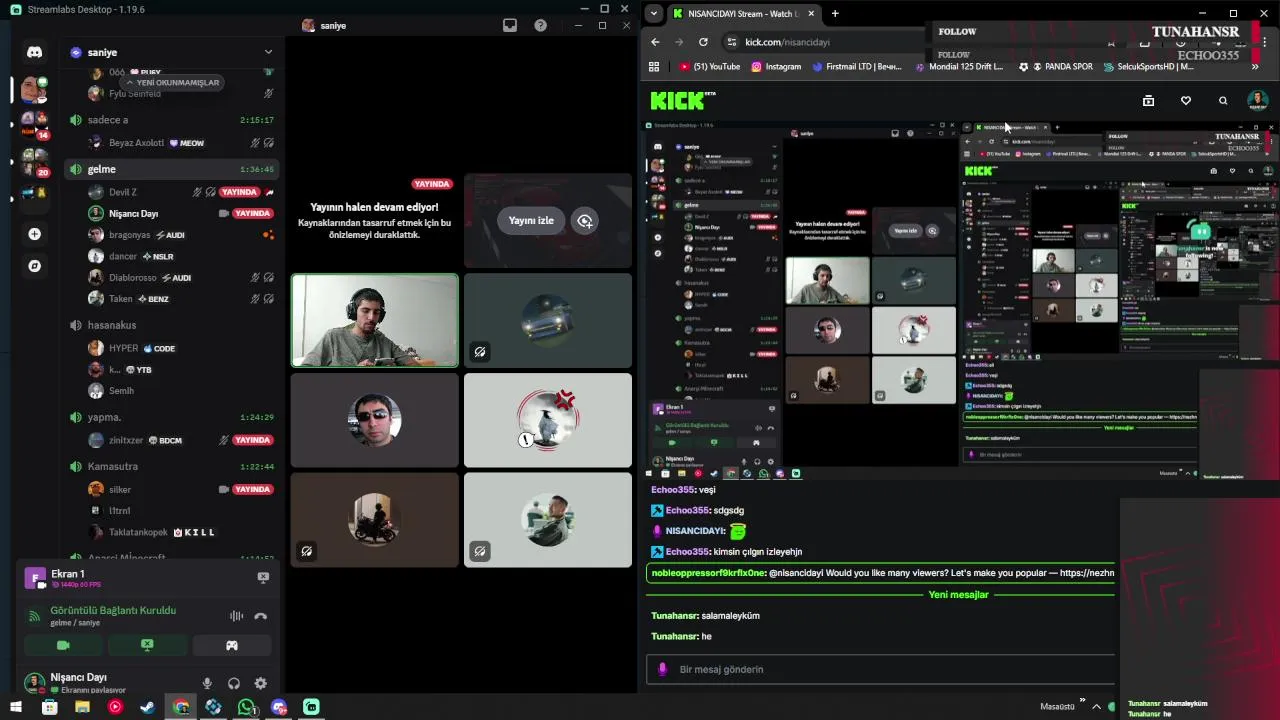Click YAYINDA badge next to zinitxzer
This screenshot has width=1280, height=720.
tap(253, 440)
